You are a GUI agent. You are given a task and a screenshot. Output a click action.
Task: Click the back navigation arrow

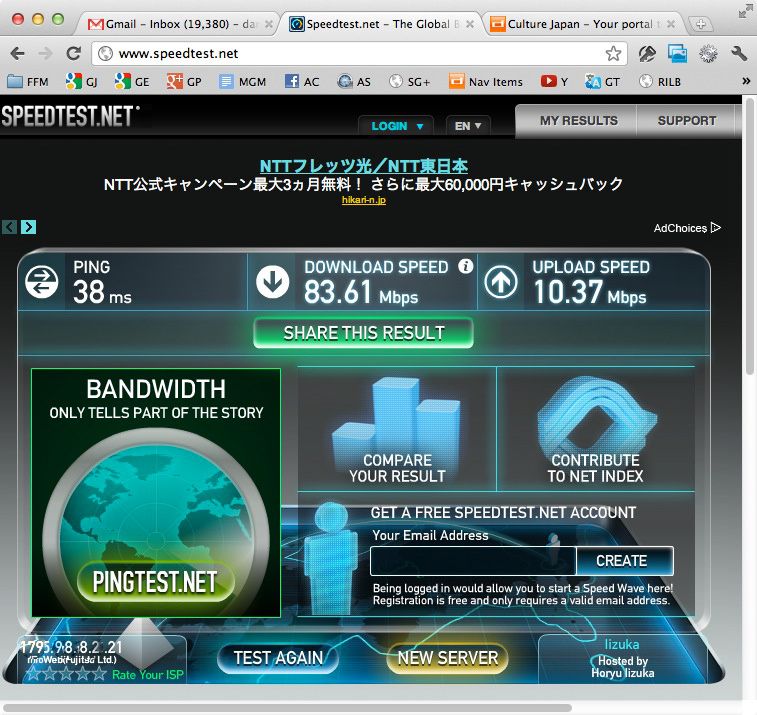coord(17,54)
